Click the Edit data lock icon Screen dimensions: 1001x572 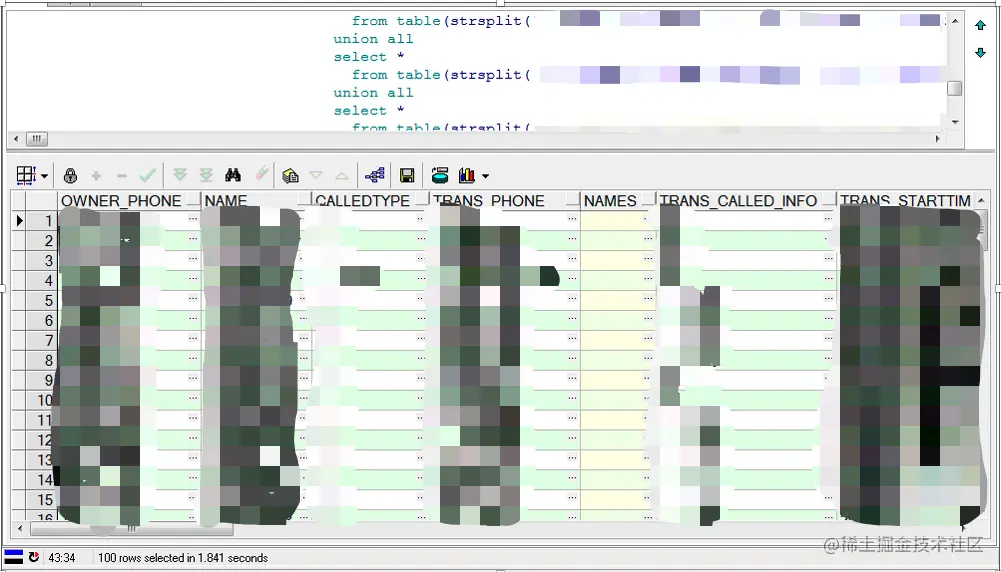[70, 176]
